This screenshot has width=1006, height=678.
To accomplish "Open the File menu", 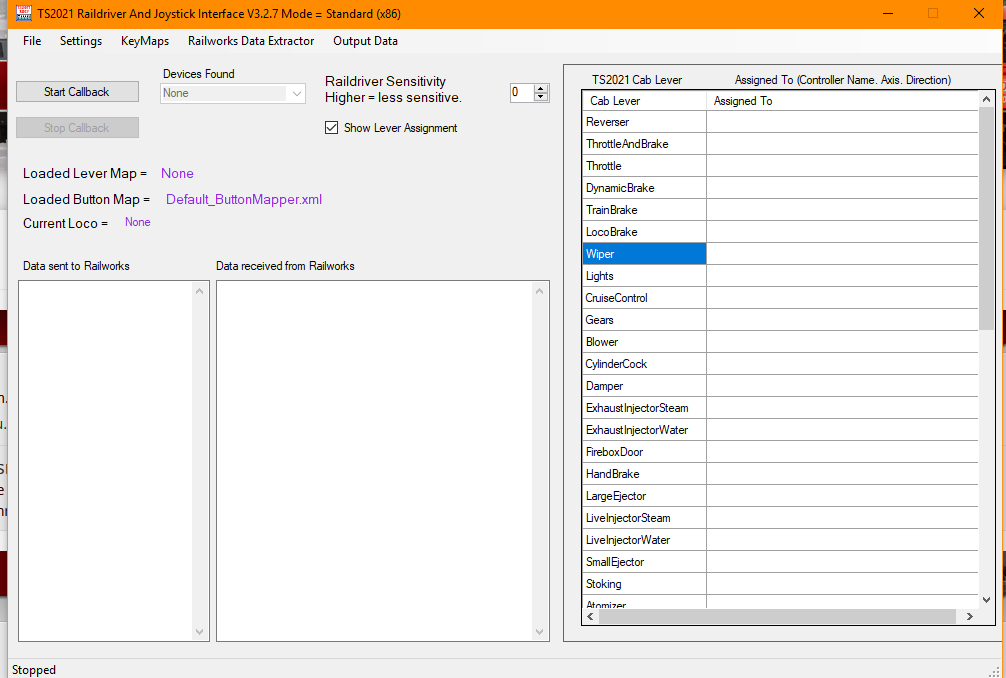I will pyautogui.click(x=32, y=41).
